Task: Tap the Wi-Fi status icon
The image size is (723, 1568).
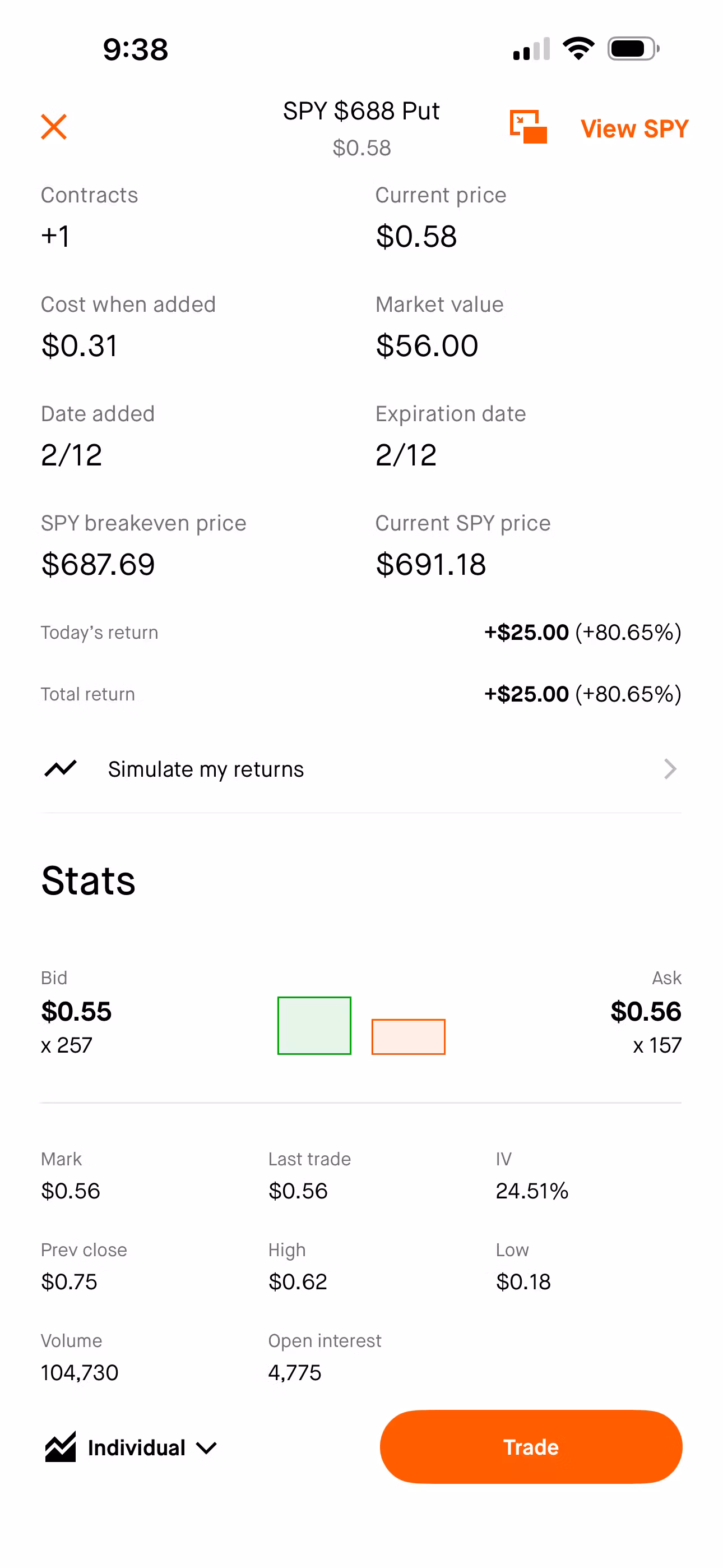Action: [578, 49]
